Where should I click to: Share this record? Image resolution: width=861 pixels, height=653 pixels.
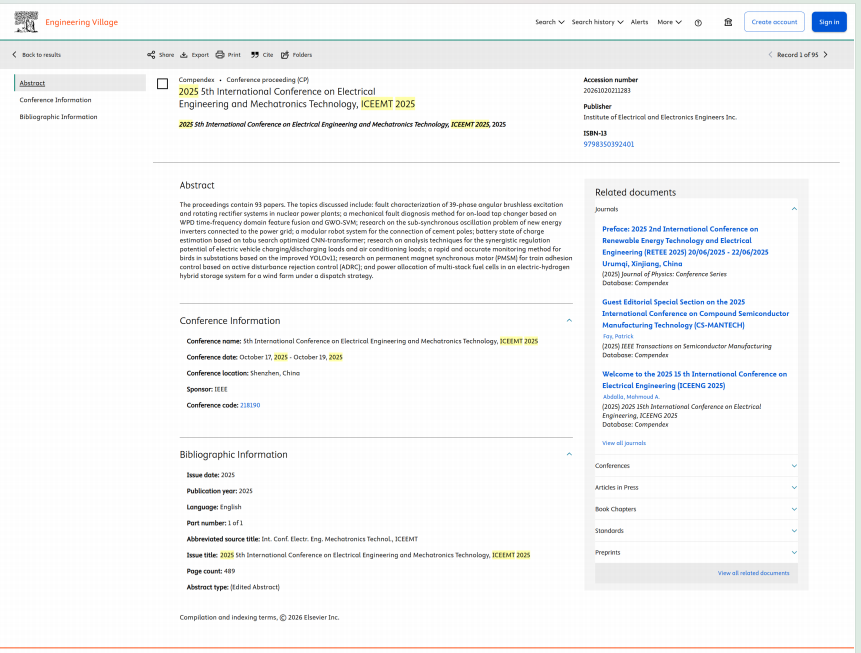click(x=160, y=55)
